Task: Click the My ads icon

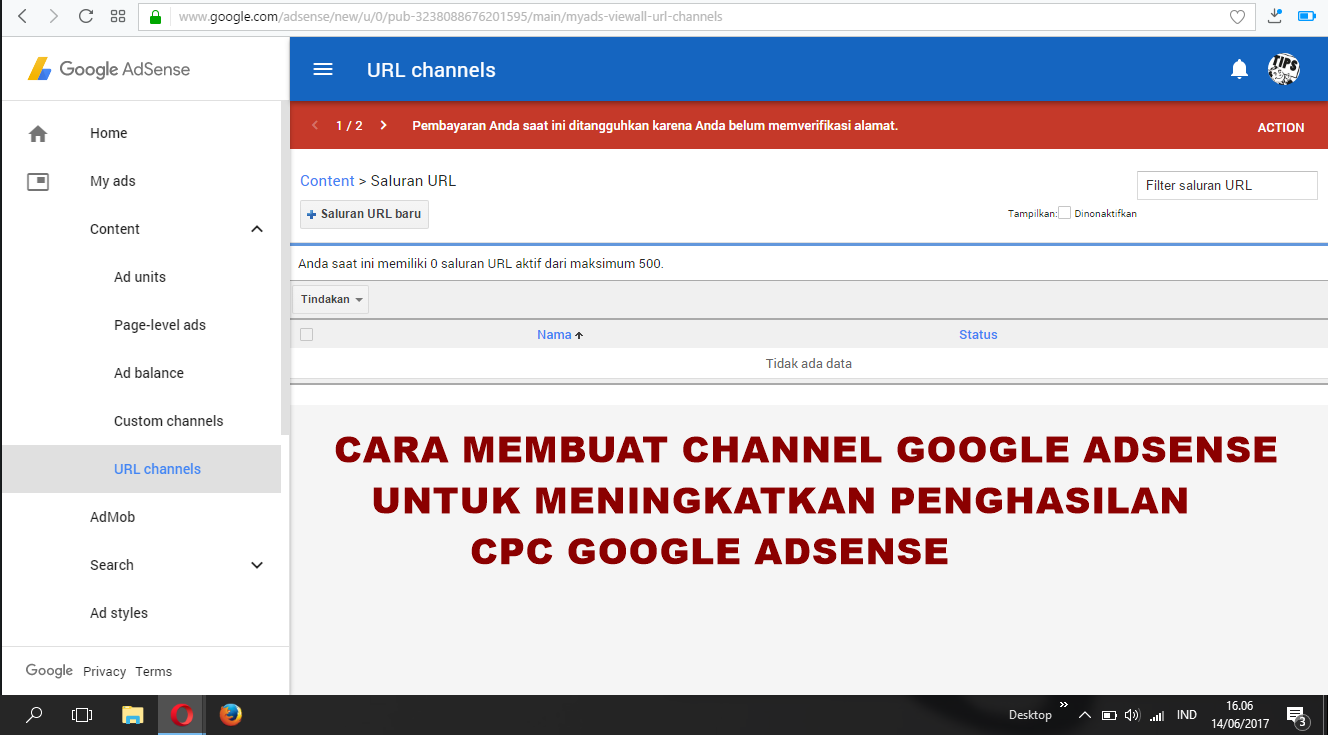Action: click(38, 181)
